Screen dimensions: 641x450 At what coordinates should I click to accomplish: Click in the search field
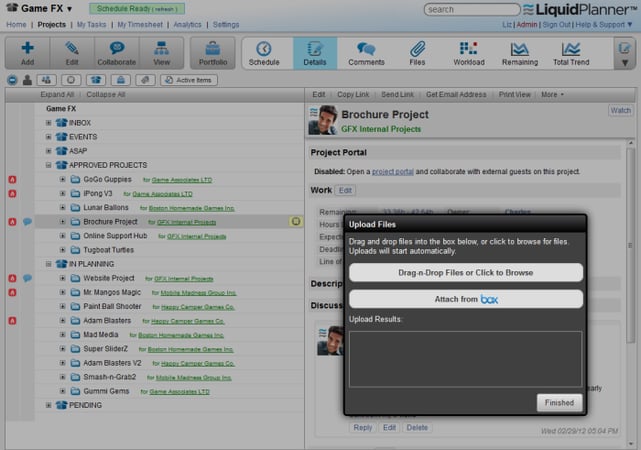(472, 9)
